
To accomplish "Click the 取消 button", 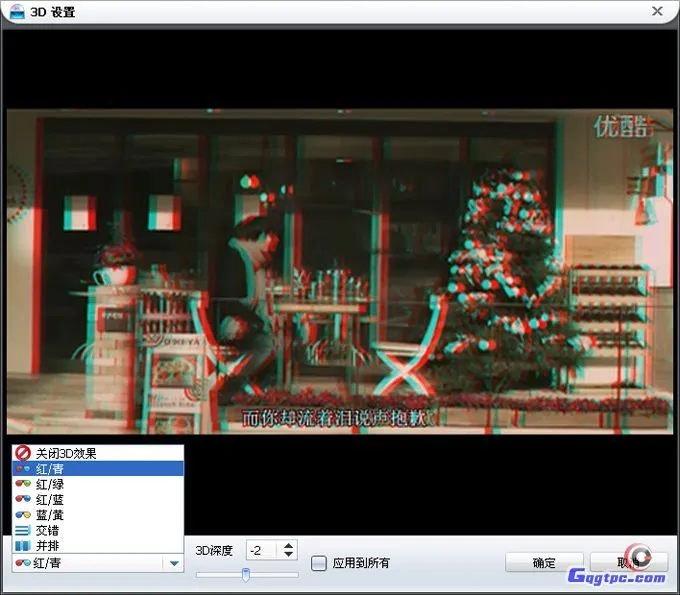I will pyautogui.click(x=628, y=562).
